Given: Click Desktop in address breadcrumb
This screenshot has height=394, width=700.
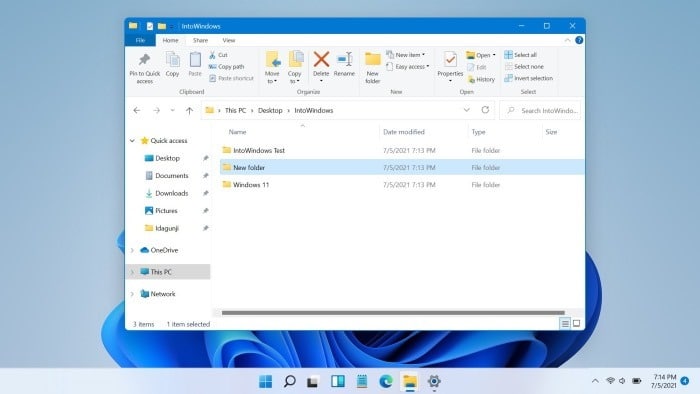Looking at the screenshot, I should point(270,110).
